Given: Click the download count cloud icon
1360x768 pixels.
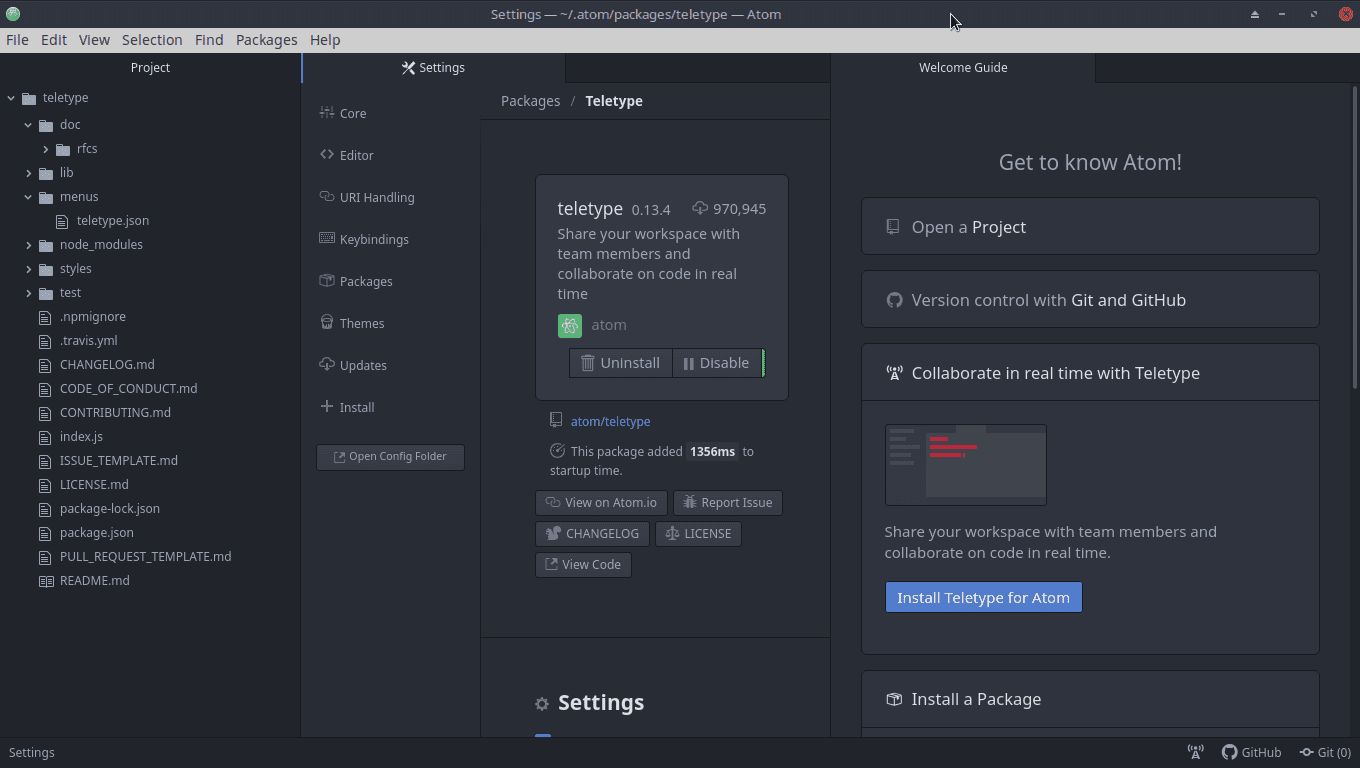Looking at the screenshot, I should (x=700, y=209).
